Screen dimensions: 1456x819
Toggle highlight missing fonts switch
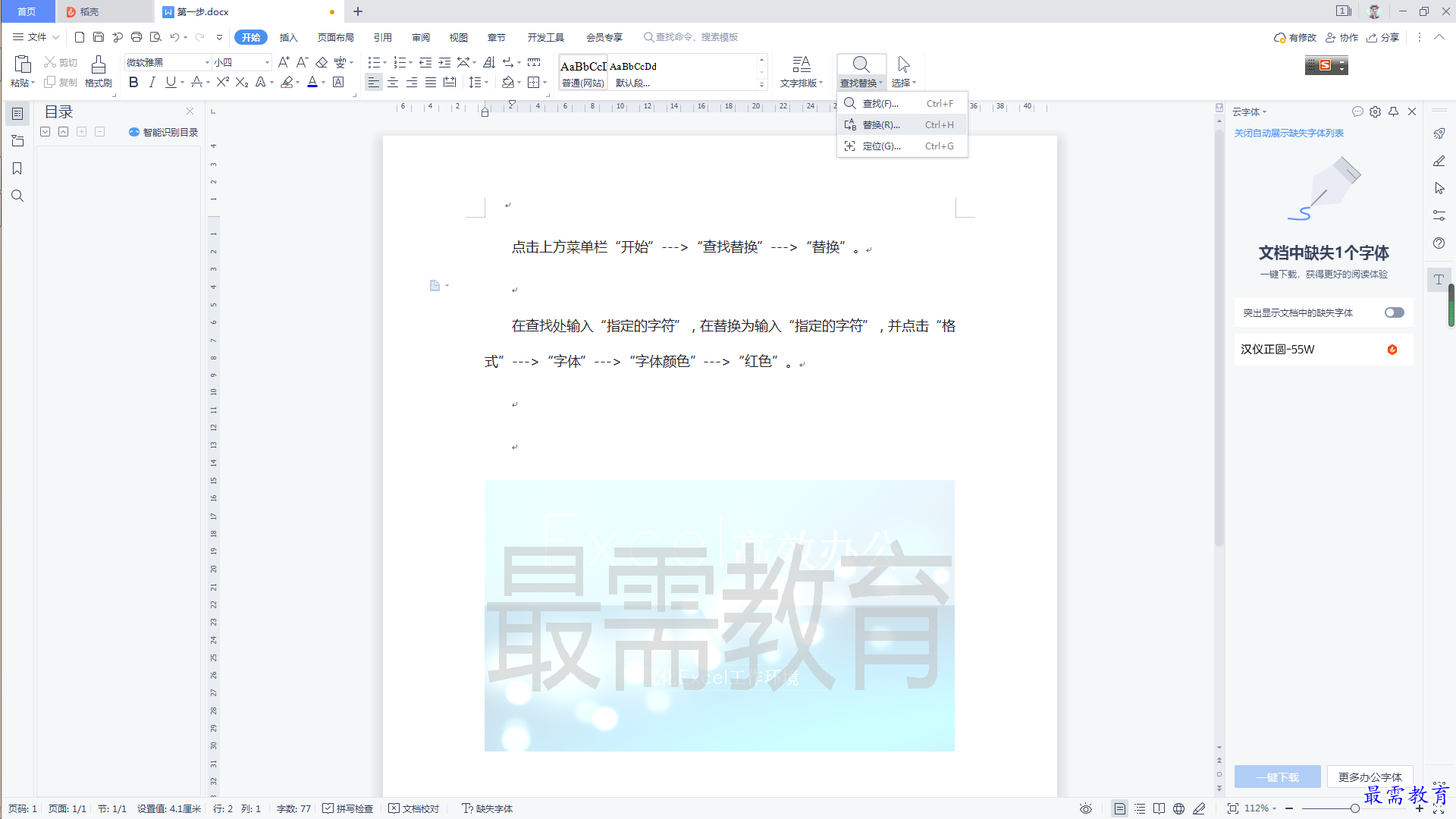click(x=1394, y=312)
